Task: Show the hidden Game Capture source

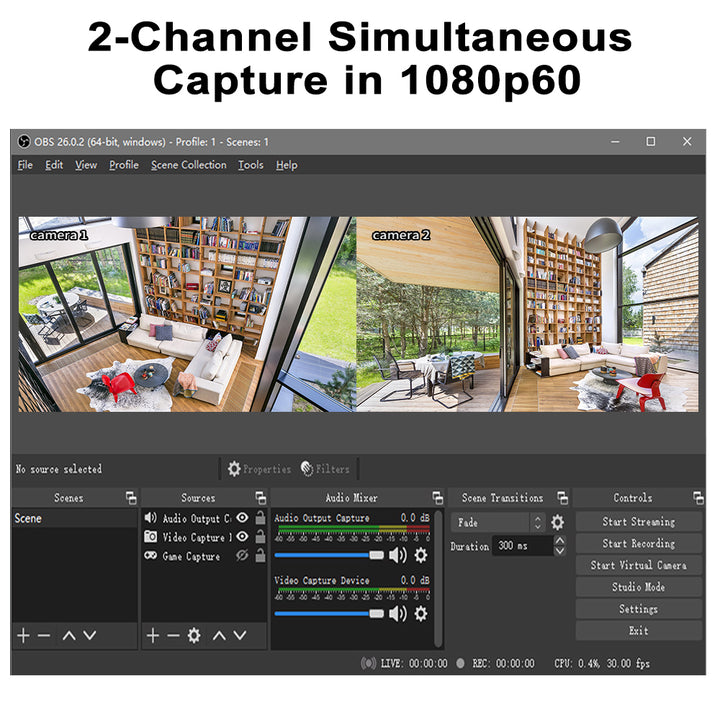Action: click(242, 556)
